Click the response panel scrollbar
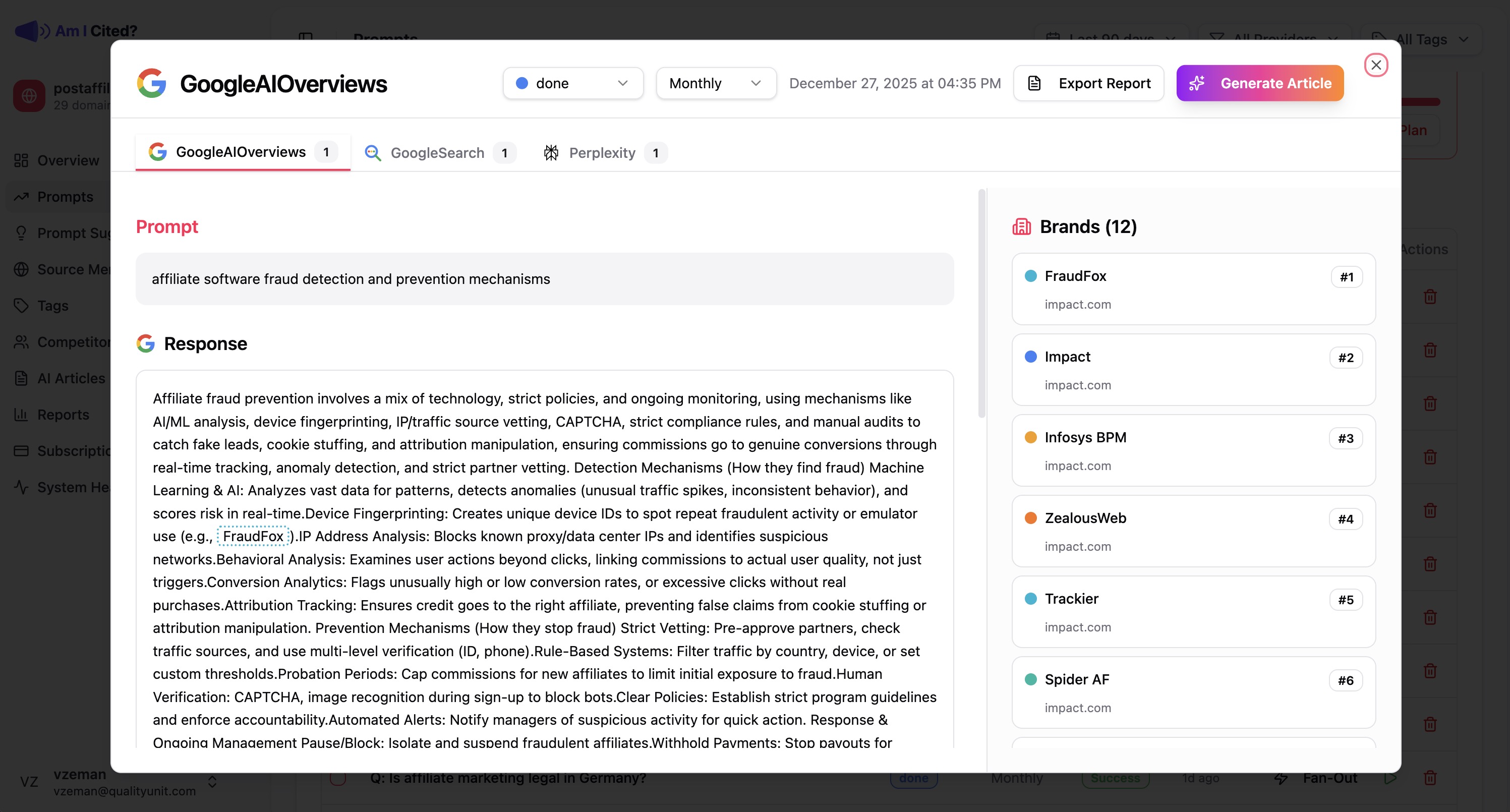Image resolution: width=1510 pixels, height=812 pixels. tap(979, 299)
